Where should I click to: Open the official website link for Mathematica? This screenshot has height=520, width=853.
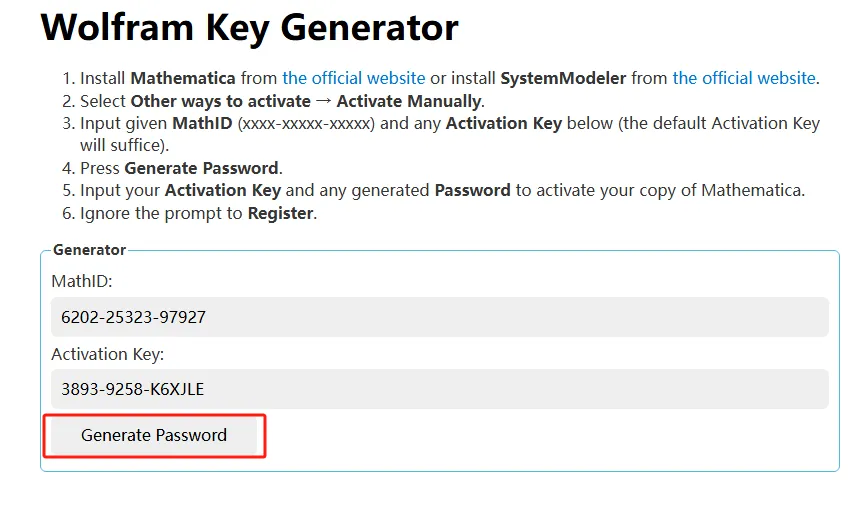click(354, 78)
